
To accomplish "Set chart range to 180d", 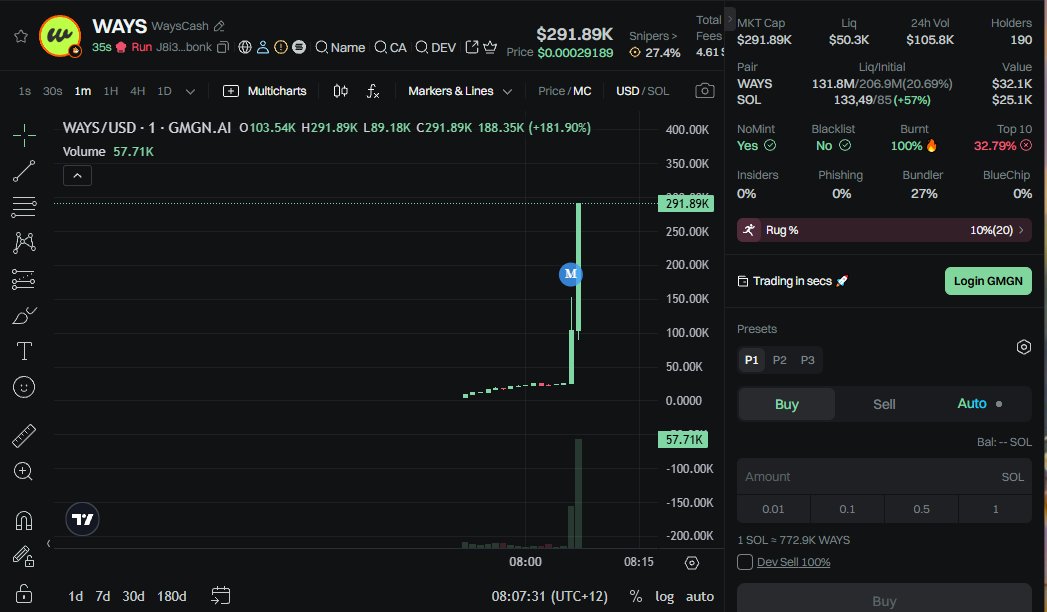I will pos(172,596).
